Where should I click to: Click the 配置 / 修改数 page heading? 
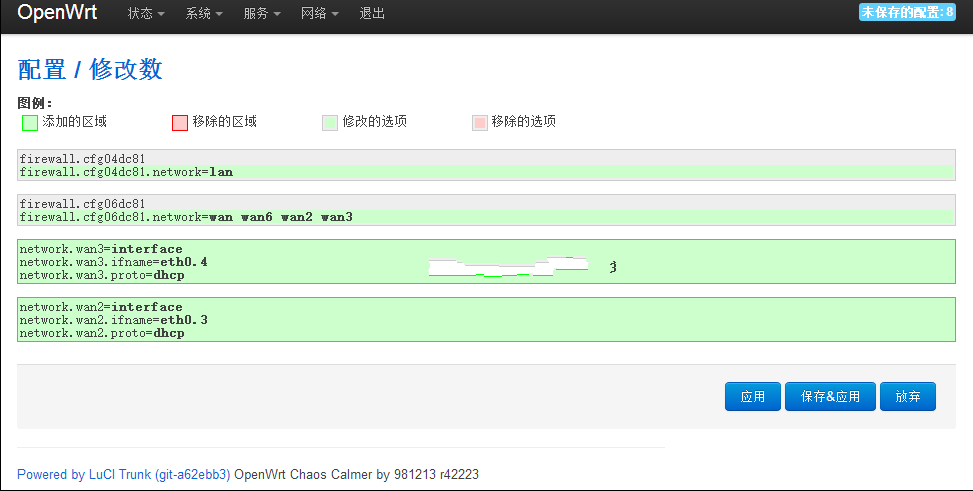90,69
